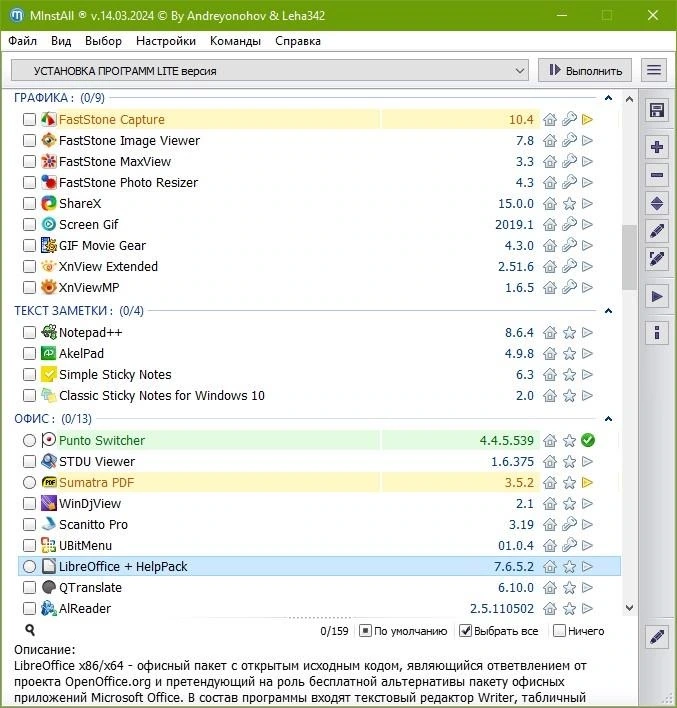Click the star icon for AkelPad
677x708 pixels.
(x=569, y=354)
